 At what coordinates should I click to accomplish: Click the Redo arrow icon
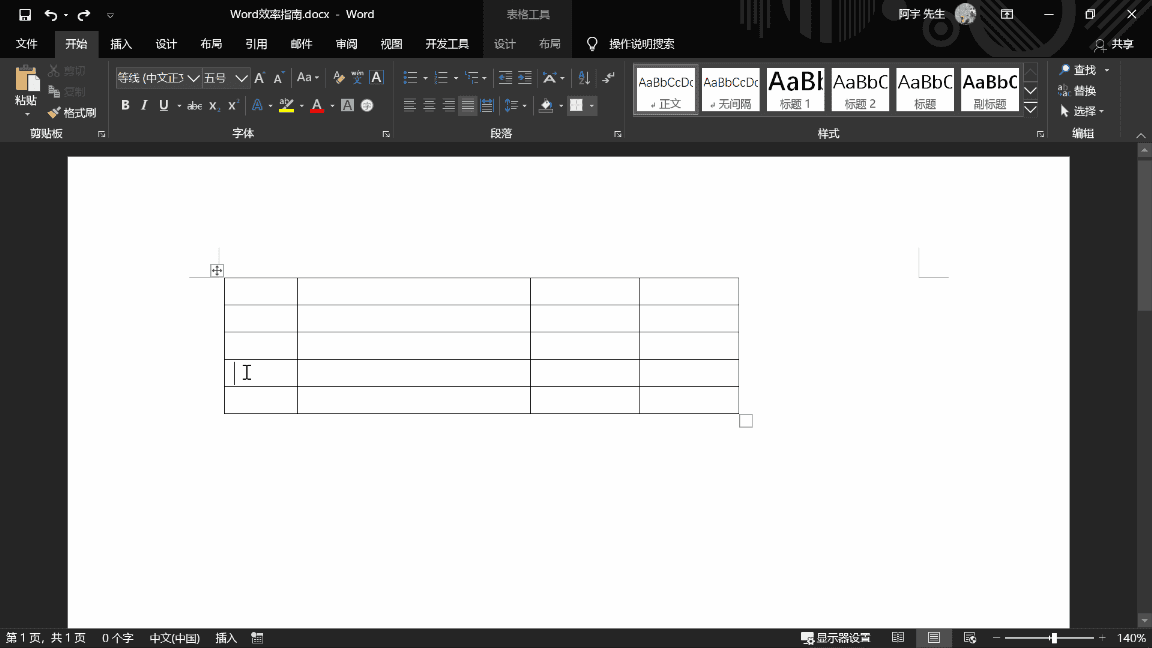(x=84, y=15)
